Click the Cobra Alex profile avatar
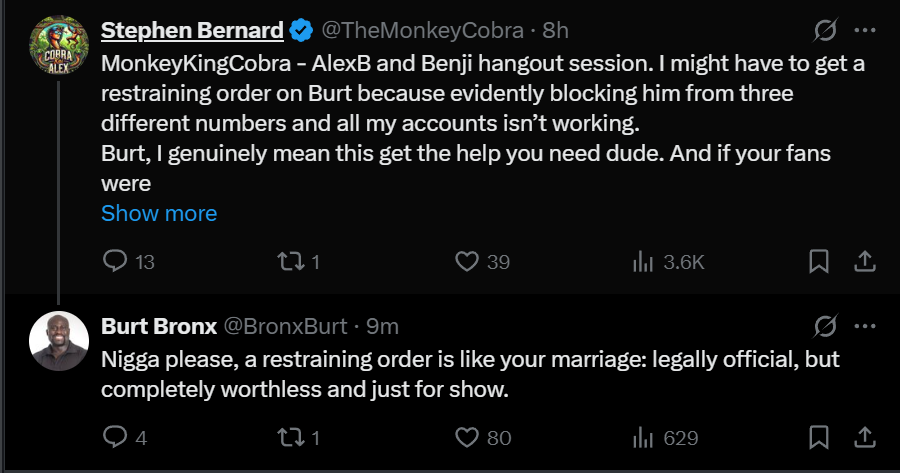The image size is (900, 473). click(x=59, y=45)
